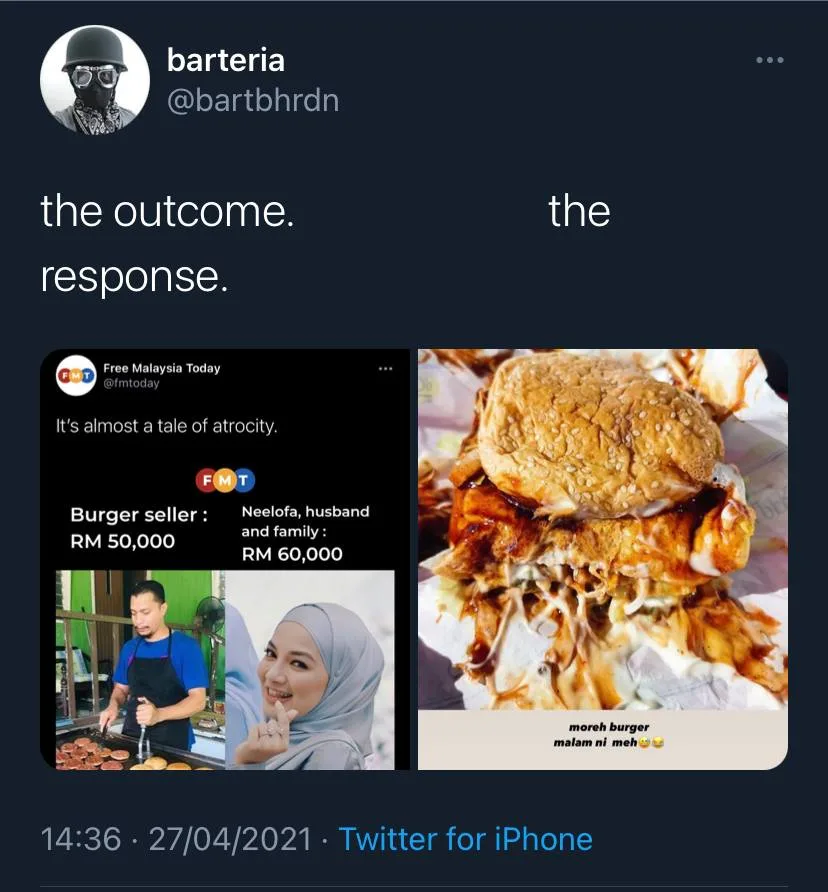Viewport: 828px width, 892px height.
Task: Open the tweet's three-dot more options menu
Action: coord(769,60)
